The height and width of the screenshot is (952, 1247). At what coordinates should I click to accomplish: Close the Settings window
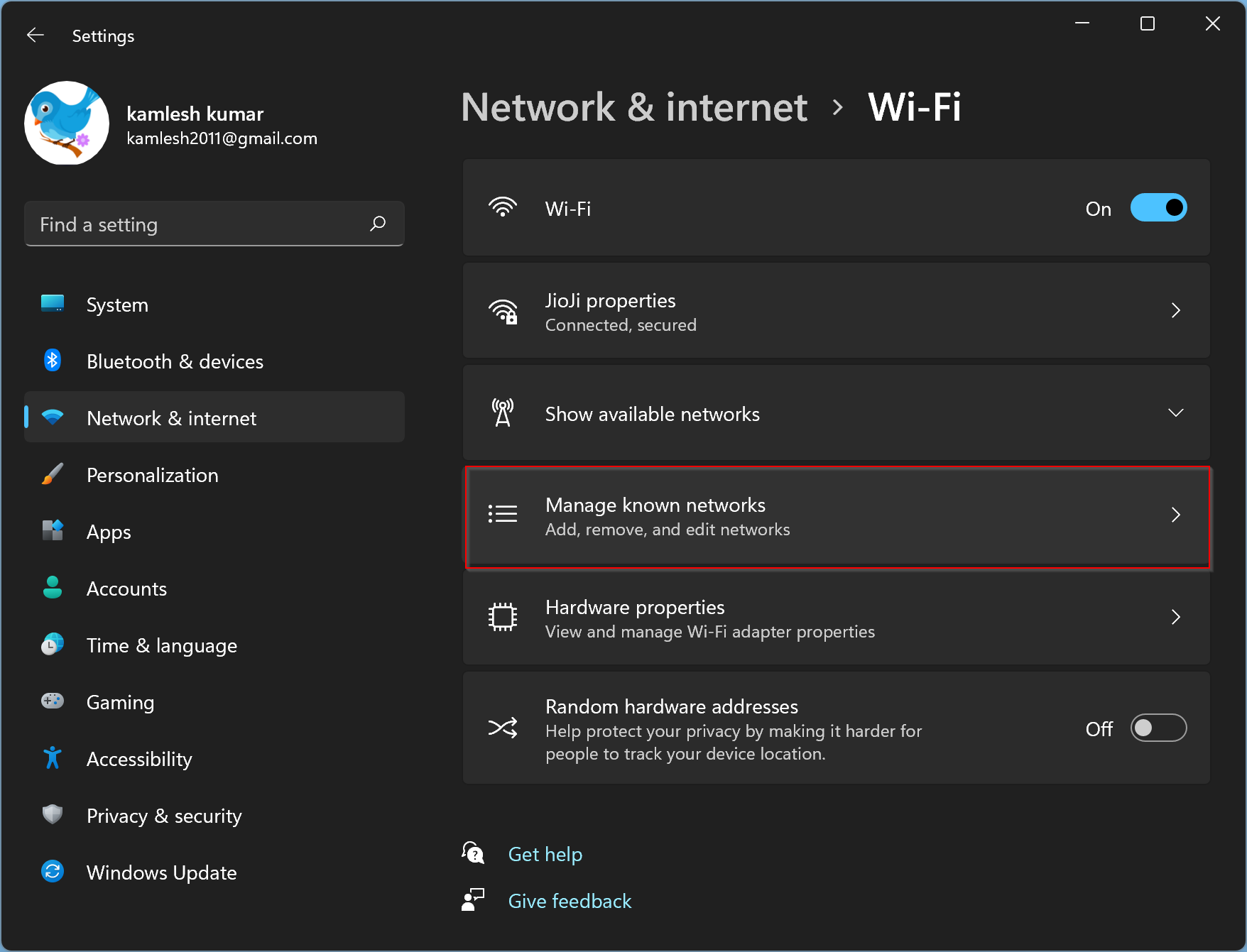(1213, 23)
